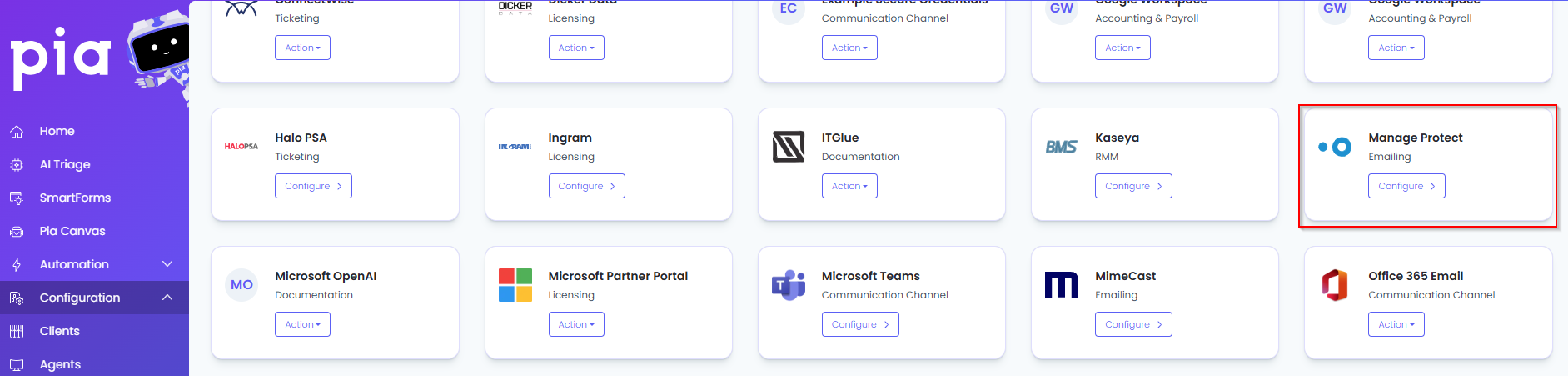Image resolution: width=1568 pixels, height=376 pixels.
Task: Click the Ingram logo
Action: click(515, 146)
